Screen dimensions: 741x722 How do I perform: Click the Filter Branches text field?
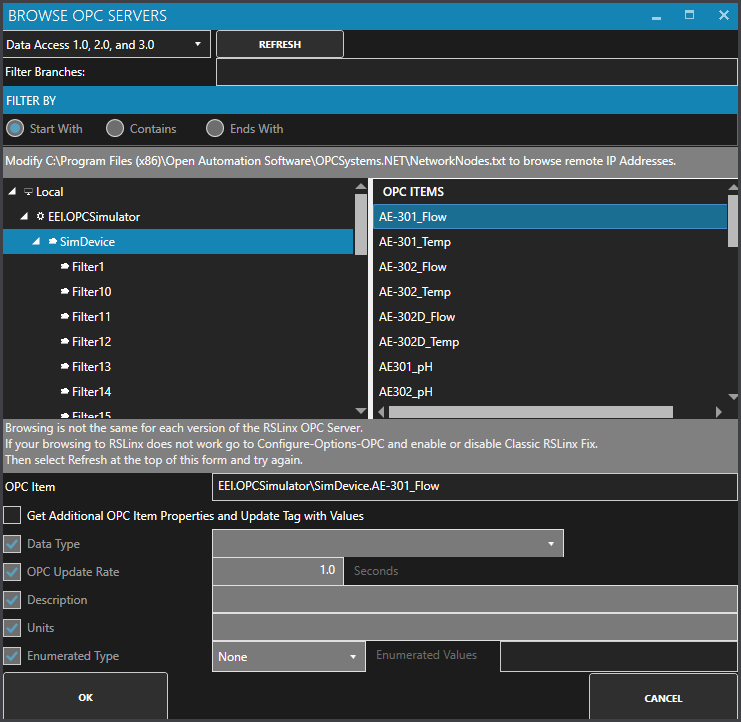point(476,73)
